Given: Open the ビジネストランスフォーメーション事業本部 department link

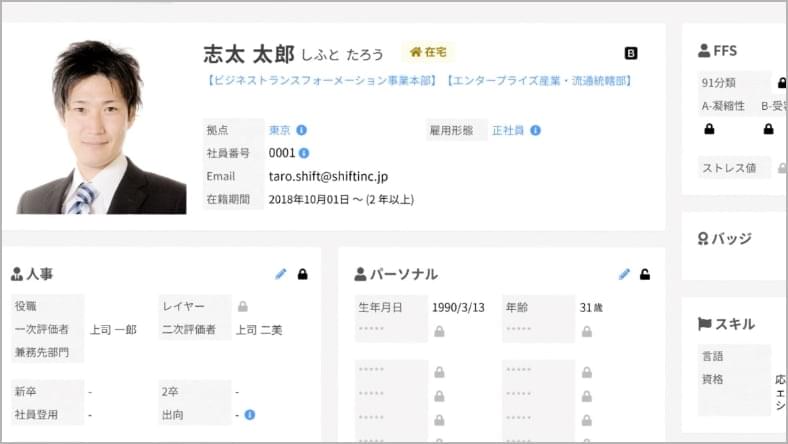Looking at the screenshot, I should coord(322,81).
